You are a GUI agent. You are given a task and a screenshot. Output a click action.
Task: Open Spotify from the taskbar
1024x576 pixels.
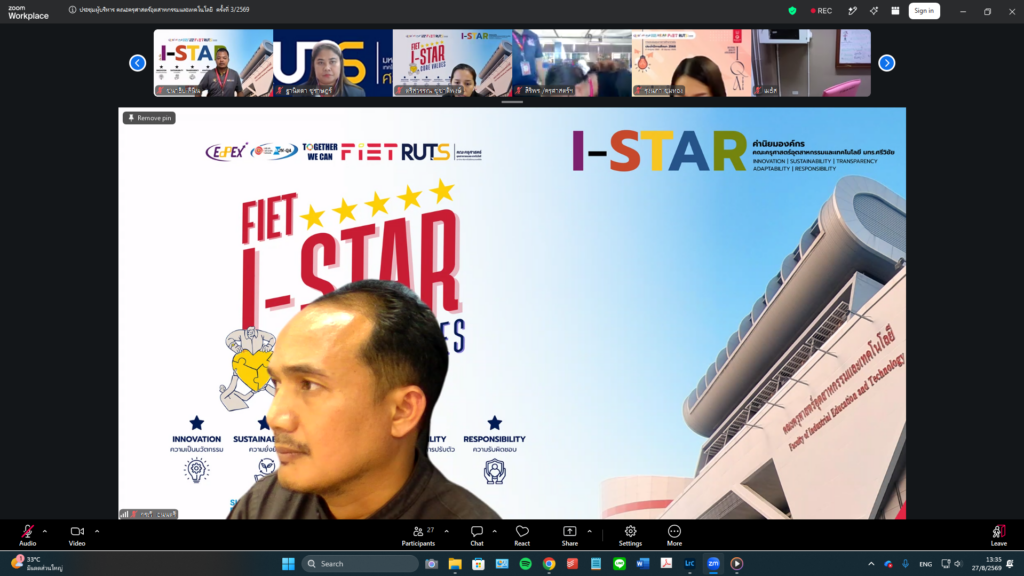click(526, 564)
